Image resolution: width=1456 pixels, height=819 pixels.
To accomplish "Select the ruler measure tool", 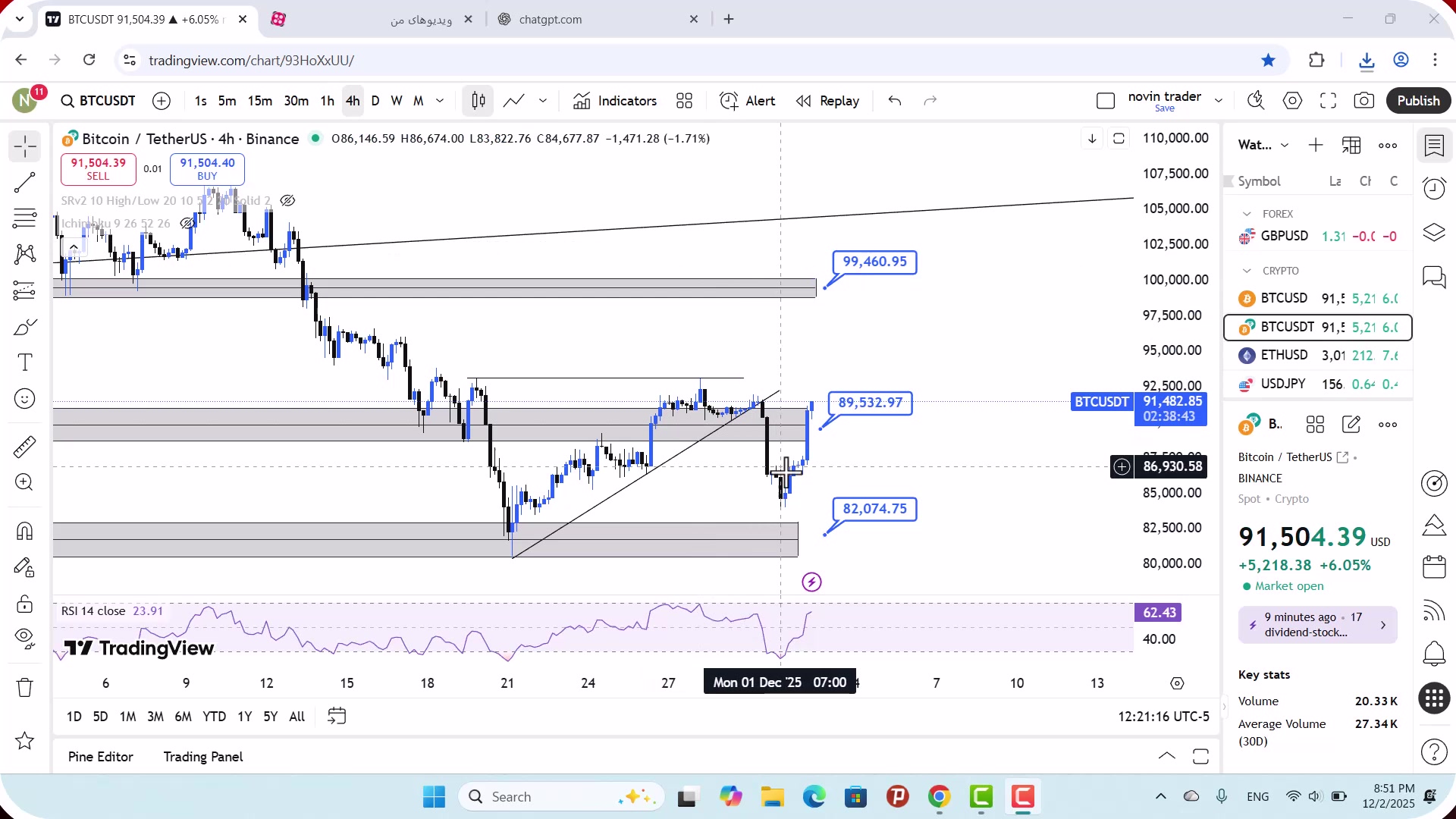I will (25, 447).
